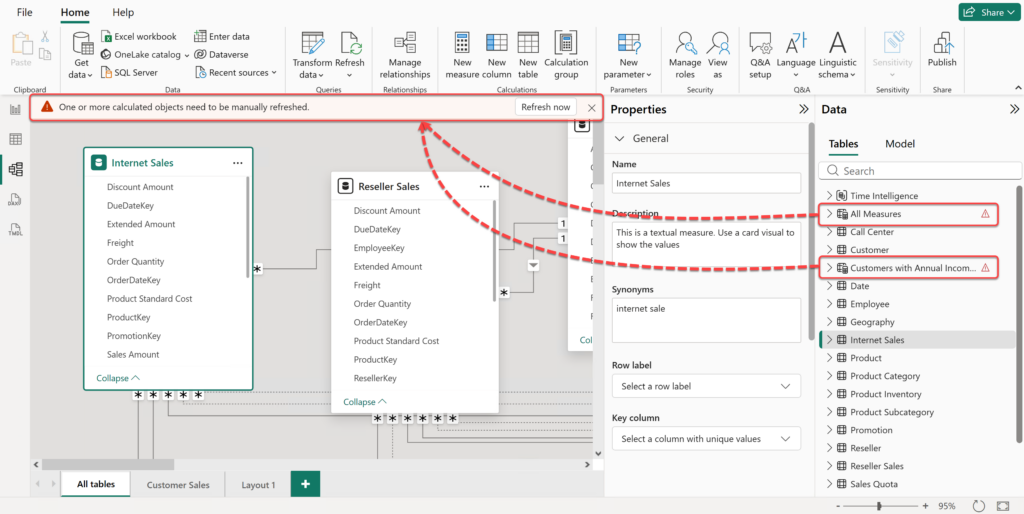Zoom in with the plus button

(925, 506)
